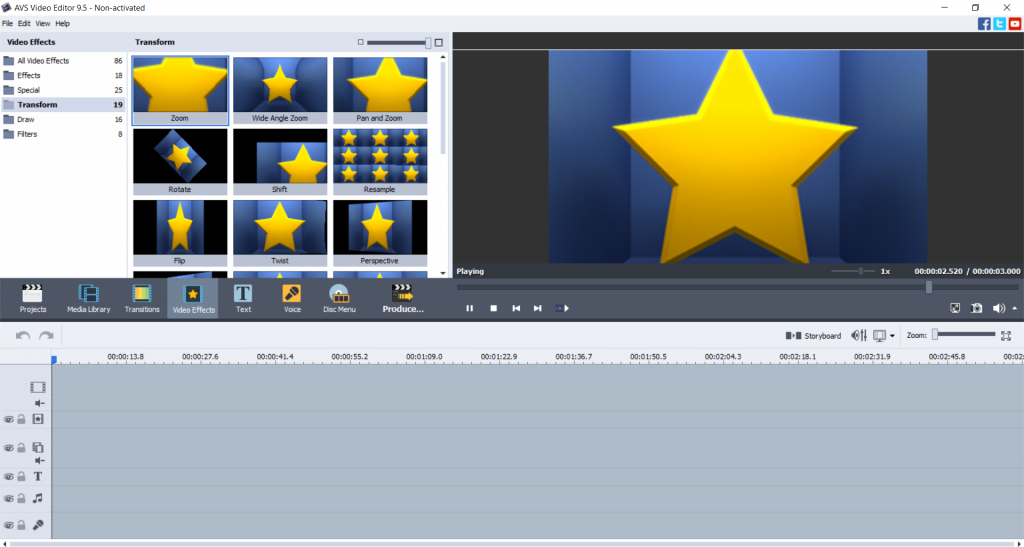Image resolution: width=1024 pixels, height=547 pixels.
Task: Open the Disc Menu panel
Action: pyautogui.click(x=339, y=298)
